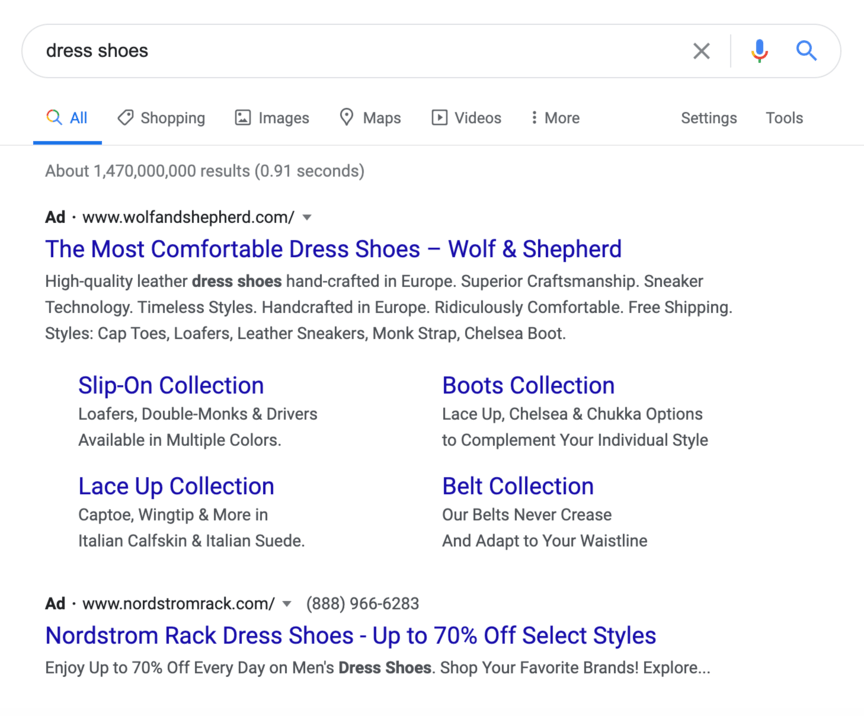Image resolution: width=864 pixels, height=716 pixels.
Task: Switch to the Shopping tab
Action: point(161,118)
